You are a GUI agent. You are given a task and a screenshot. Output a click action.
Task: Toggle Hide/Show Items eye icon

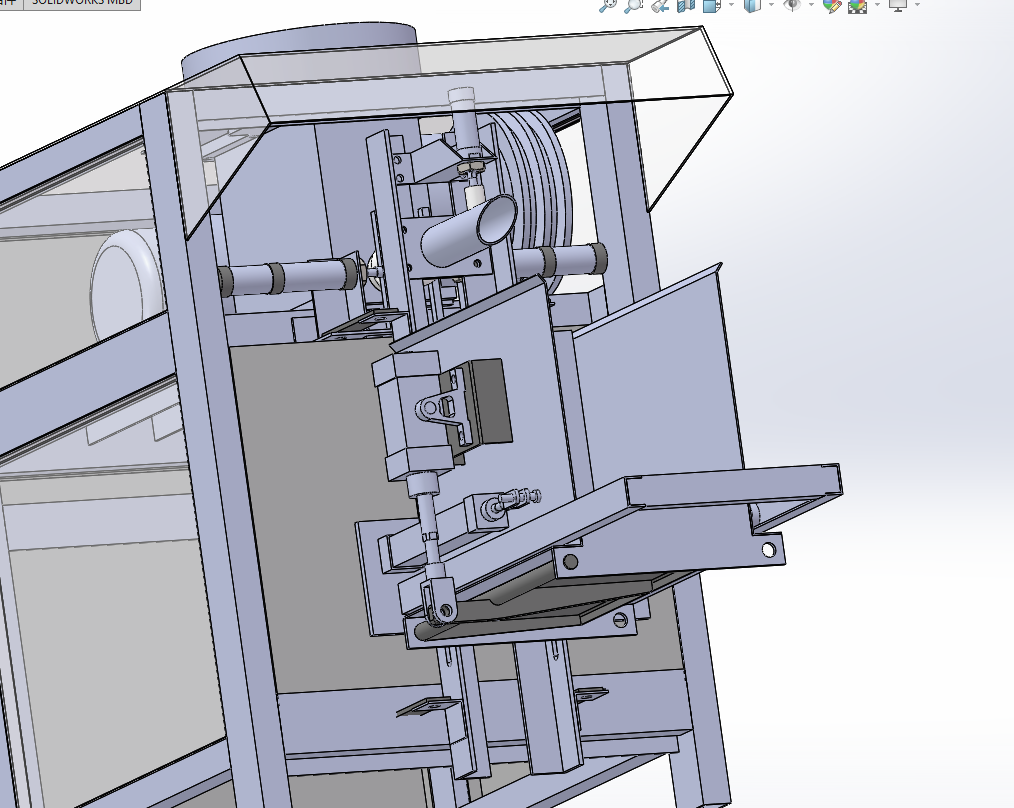pos(792,6)
